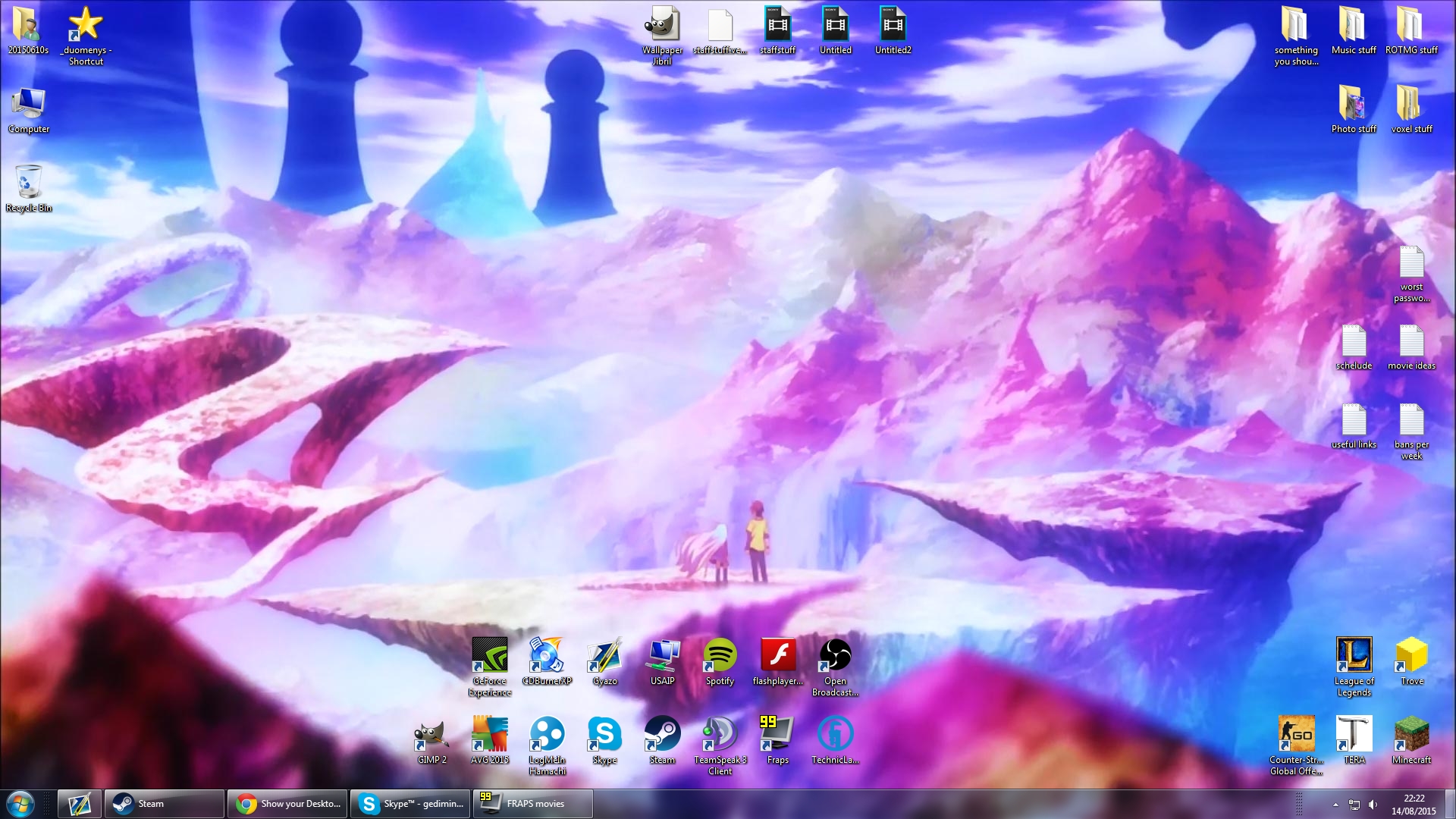Image resolution: width=1456 pixels, height=819 pixels.
Task: Show hidden system tray icons
Action: [1335, 805]
